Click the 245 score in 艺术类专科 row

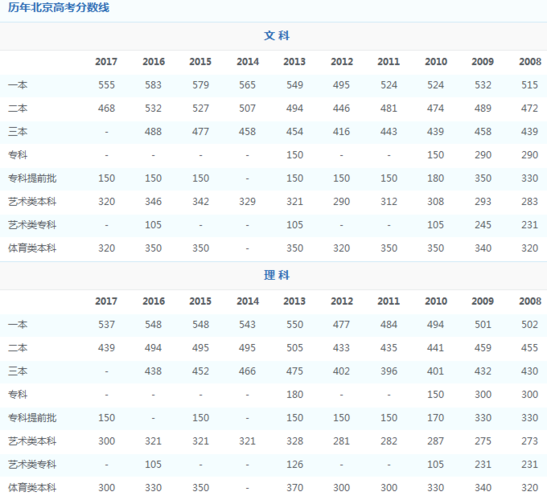coord(483,225)
